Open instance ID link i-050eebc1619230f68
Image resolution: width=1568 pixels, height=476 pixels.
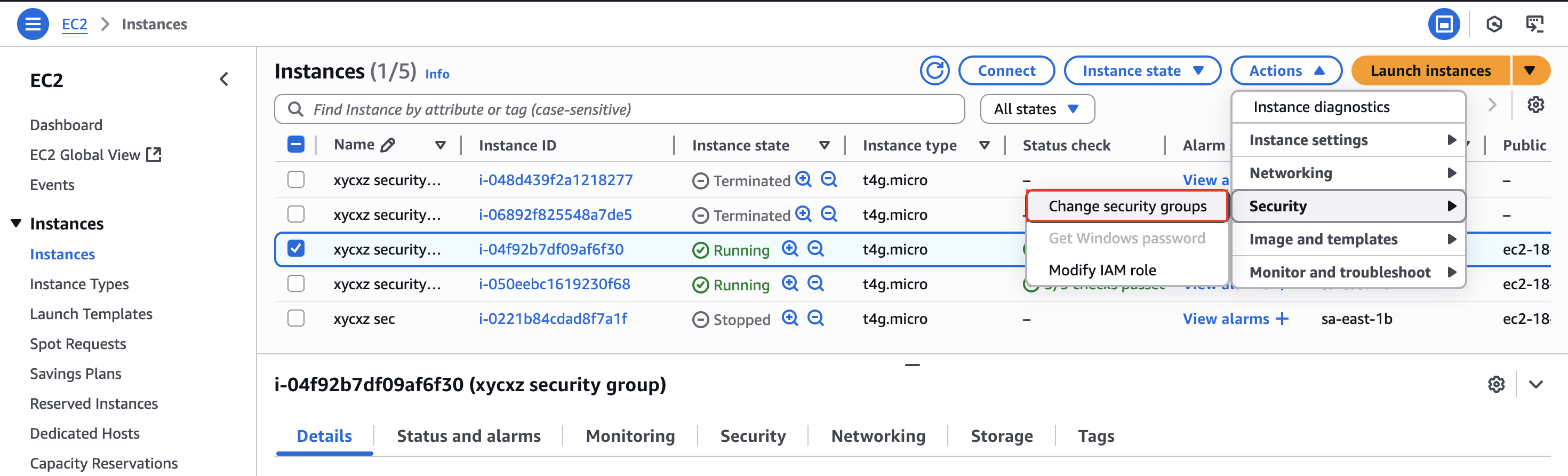(554, 284)
